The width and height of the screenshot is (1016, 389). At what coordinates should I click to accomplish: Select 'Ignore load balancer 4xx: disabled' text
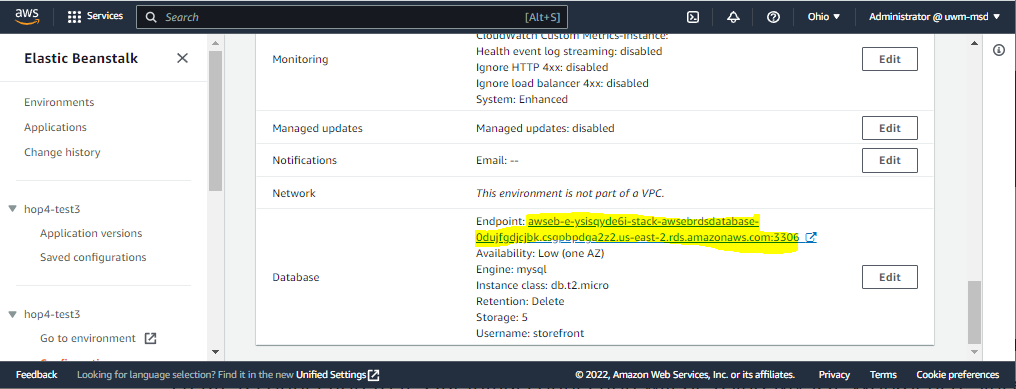(x=562, y=83)
